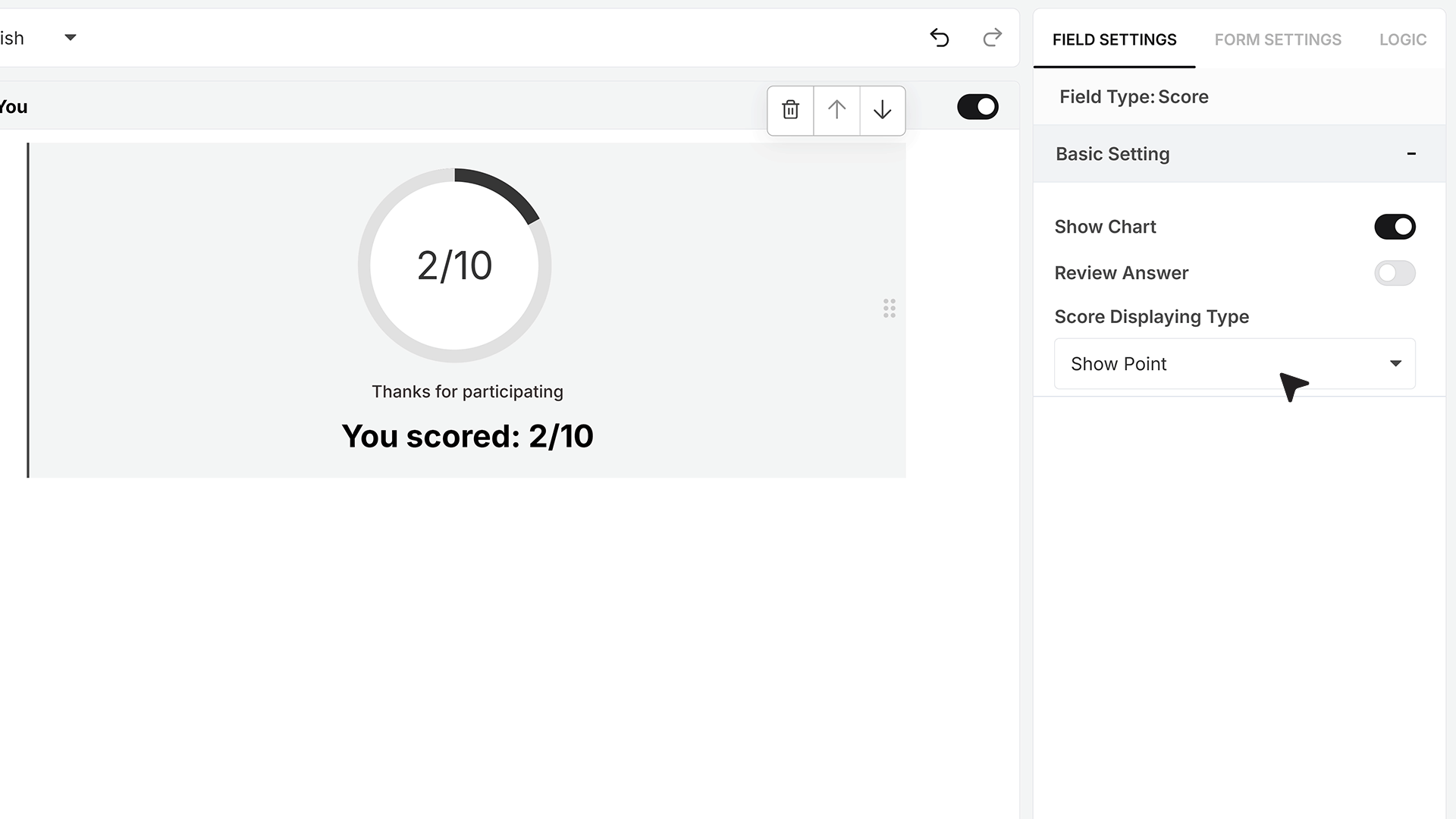Viewport: 1456px width, 819px height.
Task: Open the language dropdown arrow
Action: coord(71,38)
